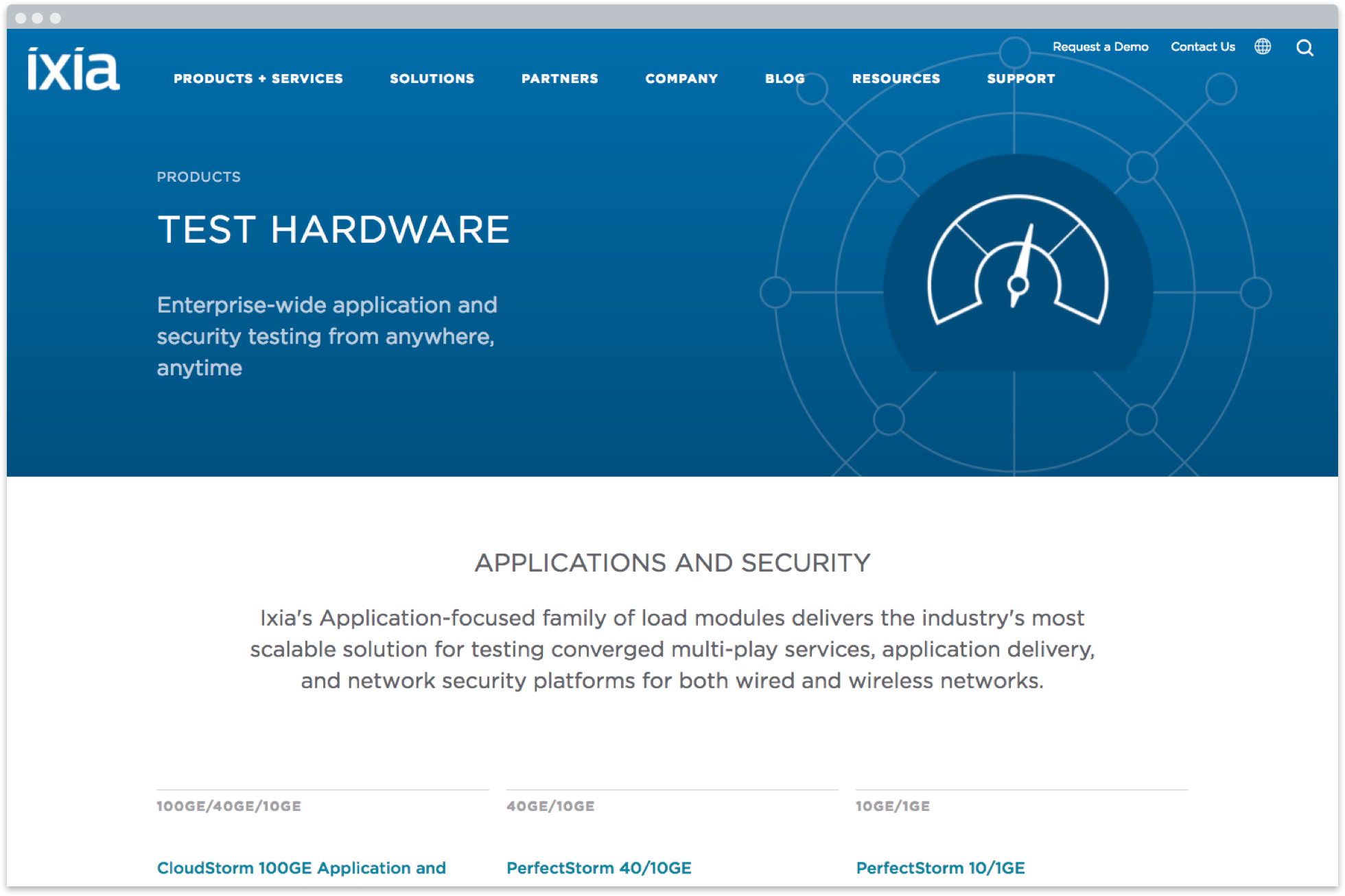Click the paragraph beginning "Ixia's Application-focused family"
1345x896 pixels.
[x=672, y=649]
